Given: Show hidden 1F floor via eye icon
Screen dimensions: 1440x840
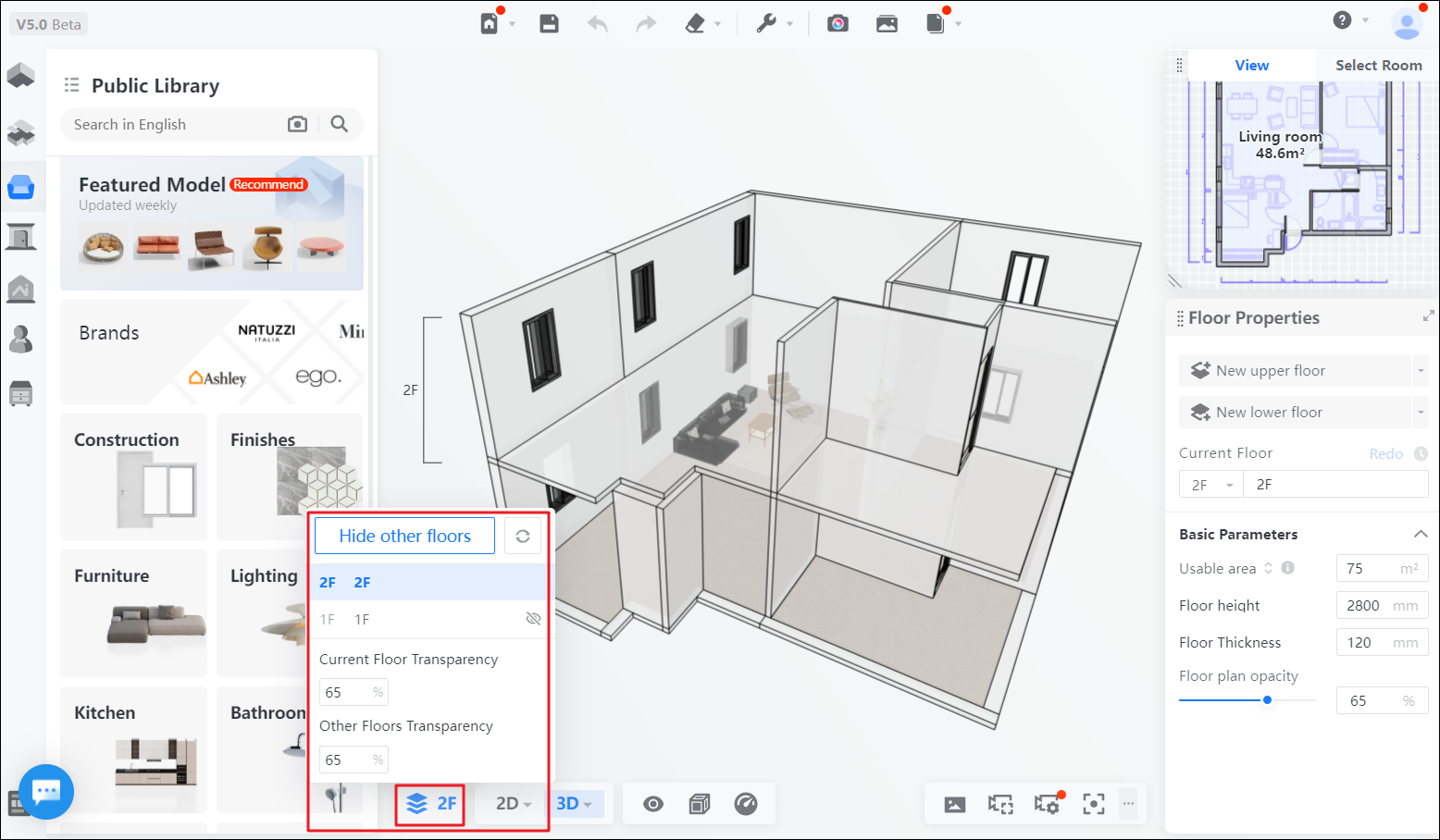Looking at the screenshot, I should coord(533,619).
